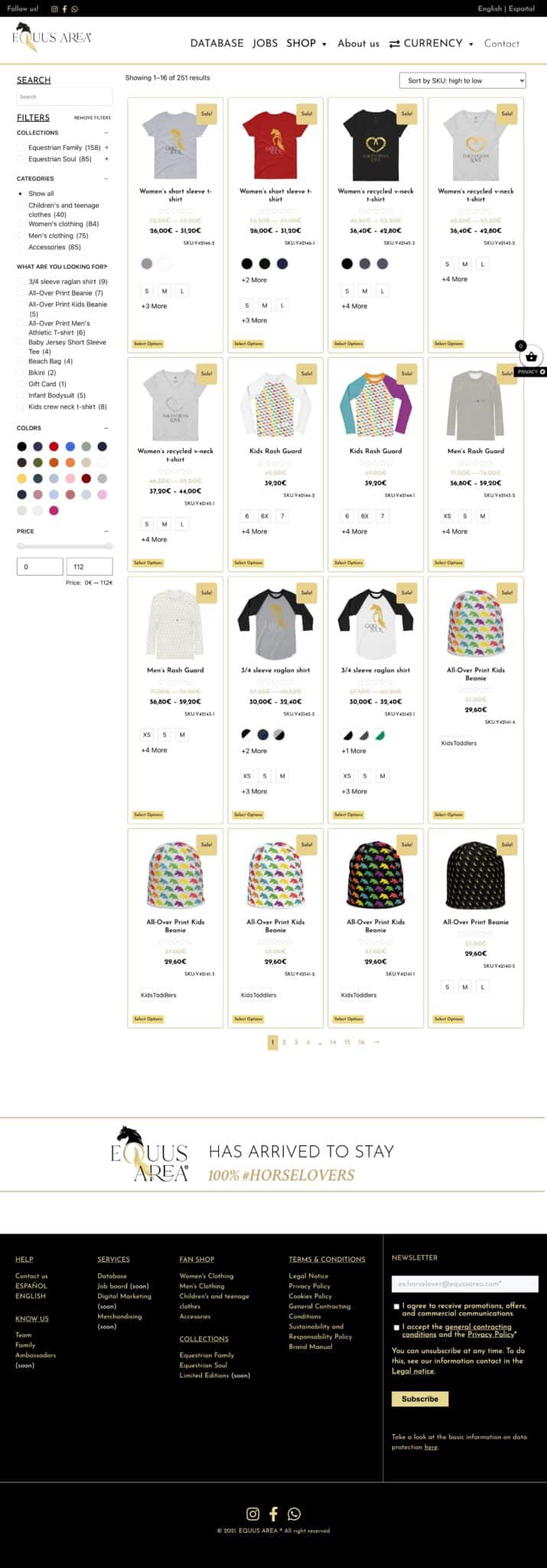Open the CURRENCY selector menu

coord(431,44)
